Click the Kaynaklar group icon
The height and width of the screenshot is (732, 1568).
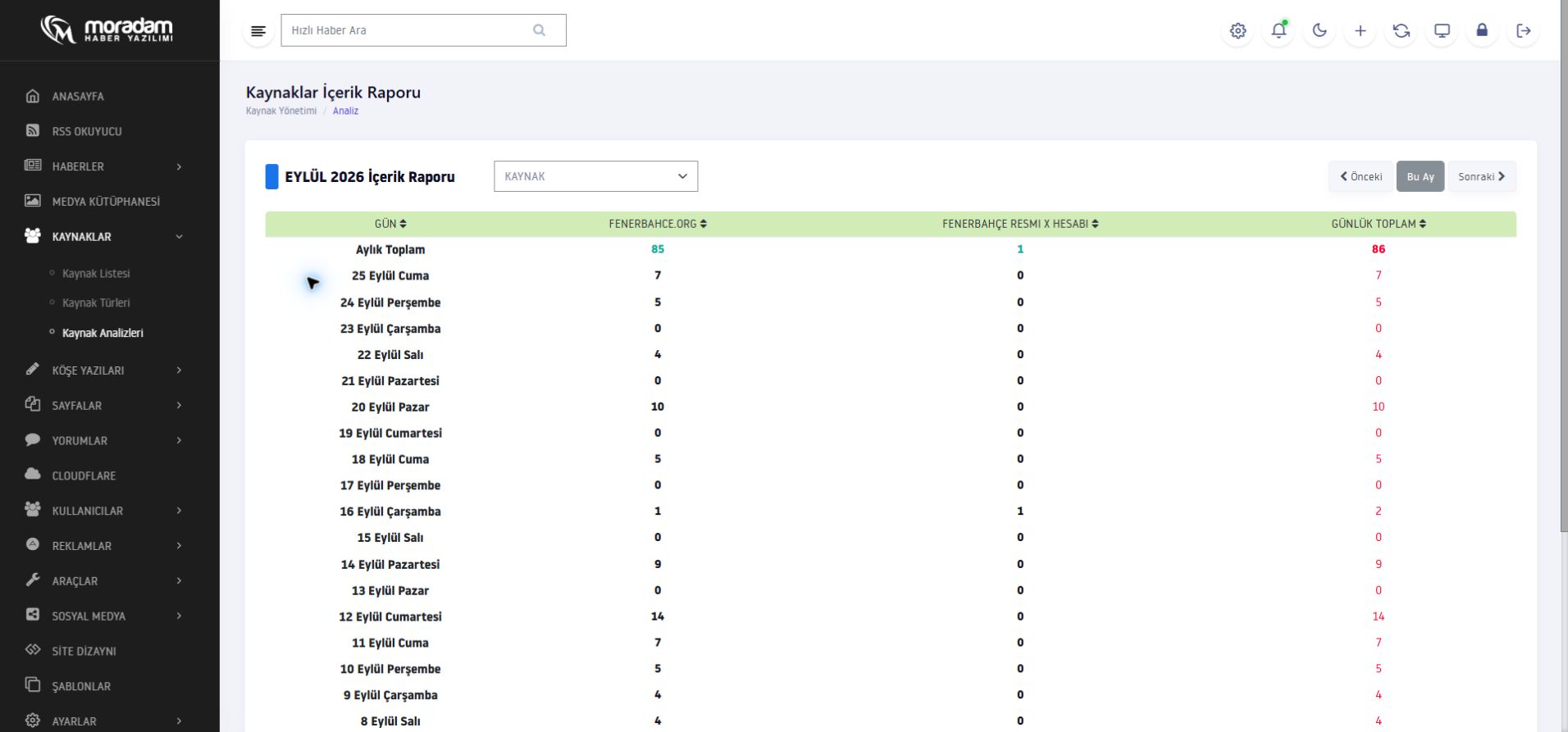[33, 236]
